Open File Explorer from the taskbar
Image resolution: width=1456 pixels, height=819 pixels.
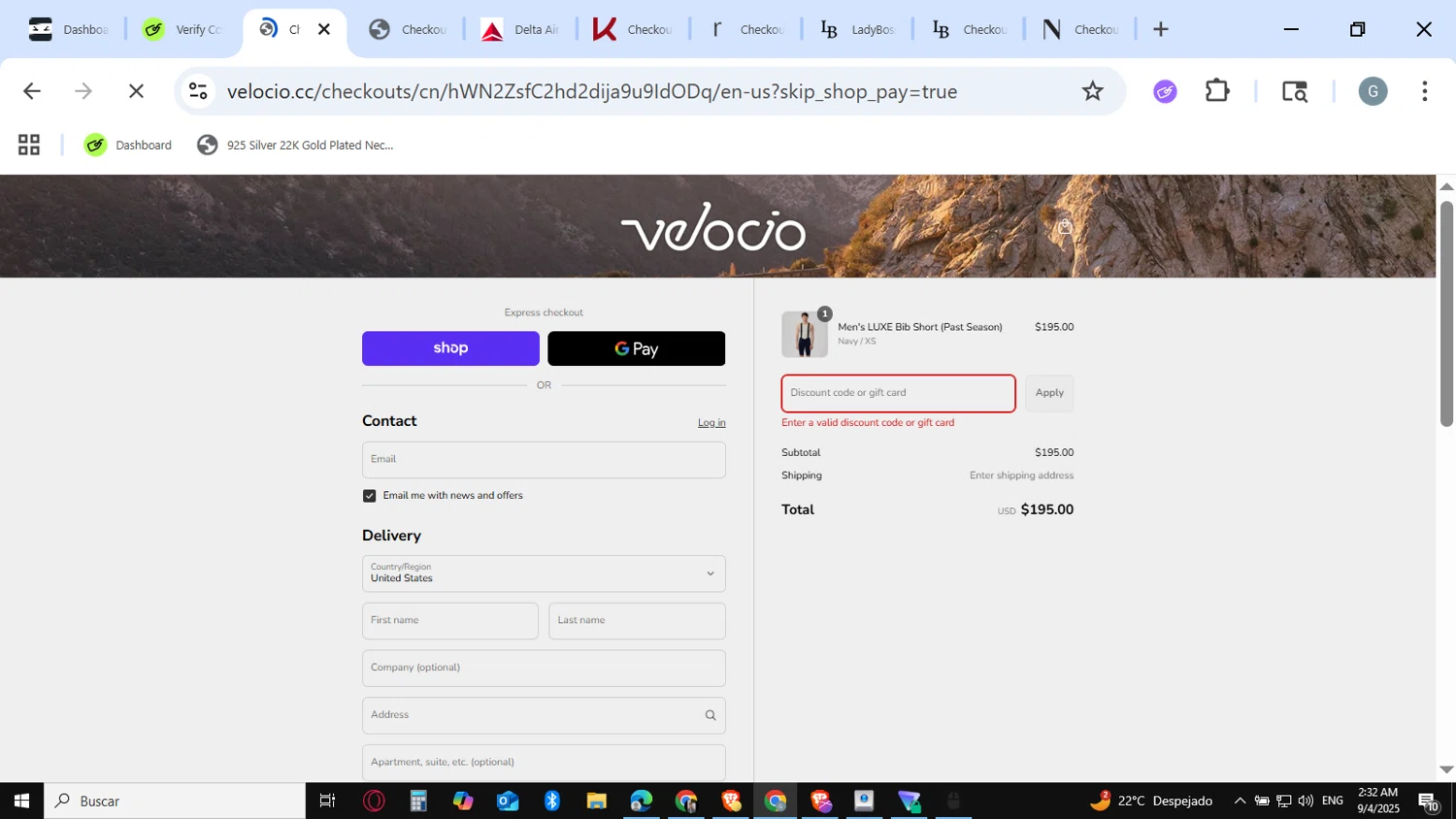coord(597,801)
